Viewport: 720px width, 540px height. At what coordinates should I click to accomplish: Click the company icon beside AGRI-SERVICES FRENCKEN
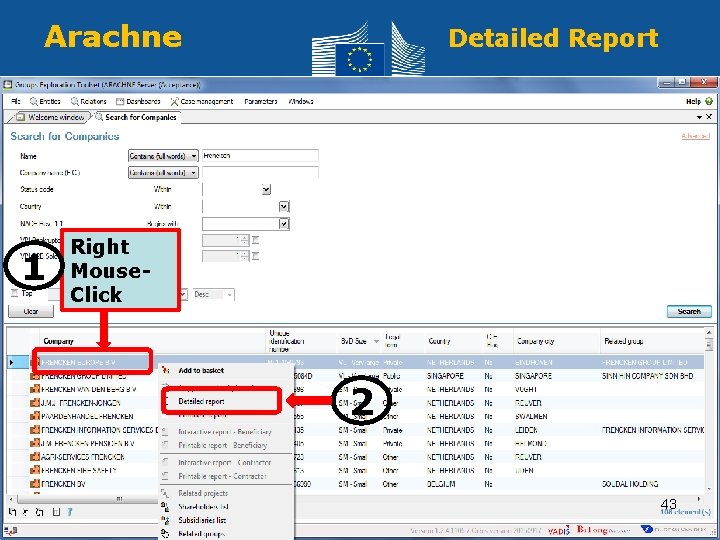point(35,456)
